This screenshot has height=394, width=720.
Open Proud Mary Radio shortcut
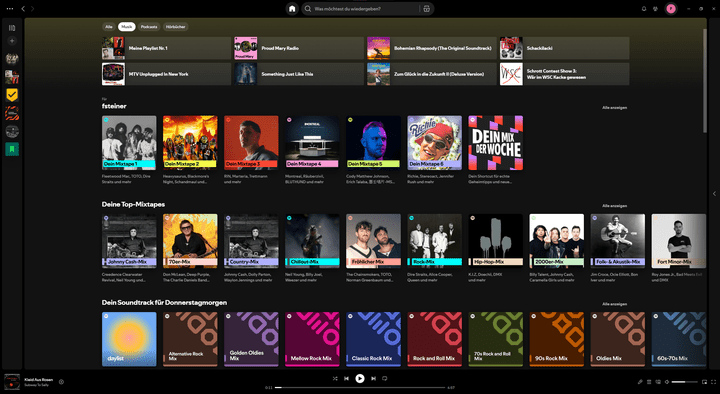click(x=299, y=48)
